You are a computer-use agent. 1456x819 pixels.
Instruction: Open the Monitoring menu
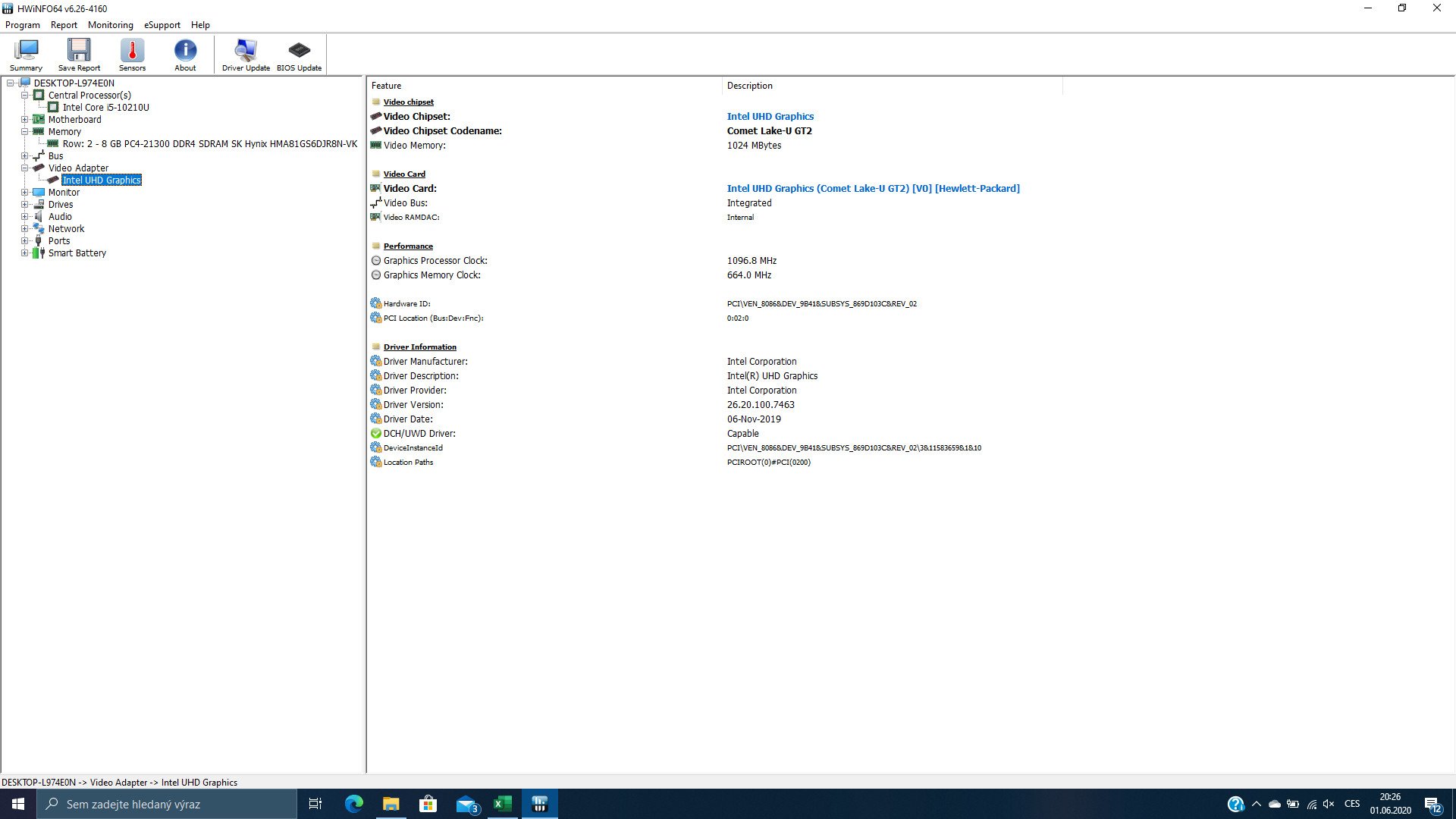[110, 25]
